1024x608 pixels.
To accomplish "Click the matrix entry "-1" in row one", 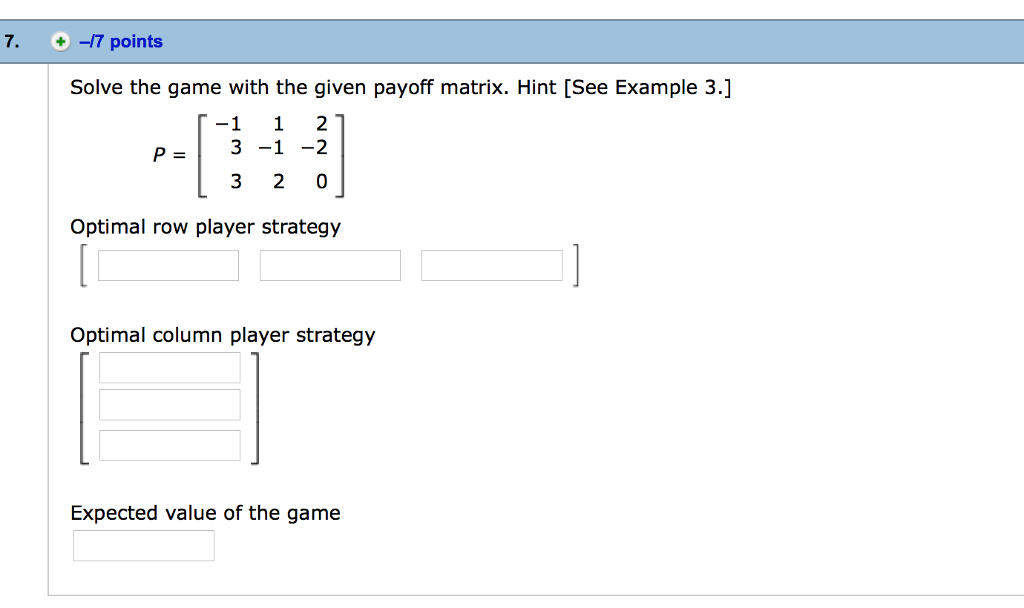I will click(226, 124).
